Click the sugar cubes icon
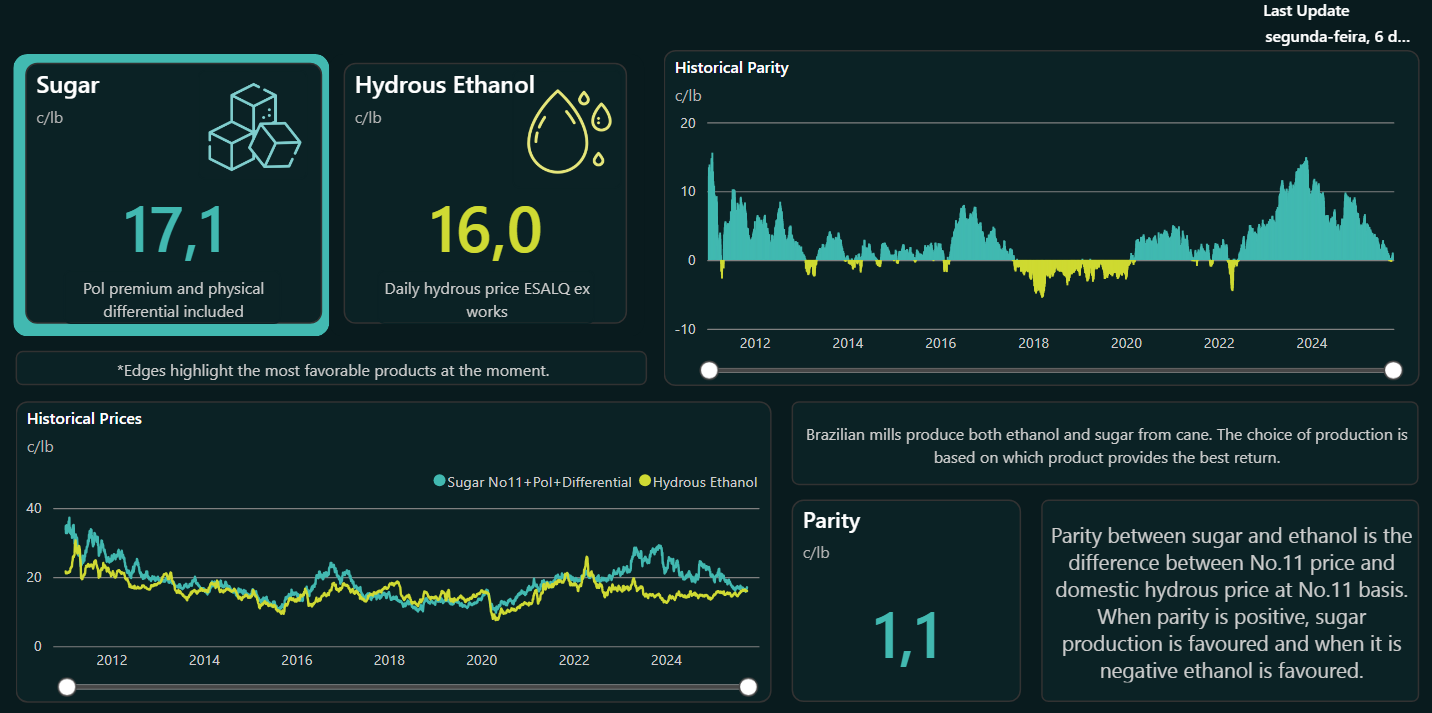 coord(254,127)
